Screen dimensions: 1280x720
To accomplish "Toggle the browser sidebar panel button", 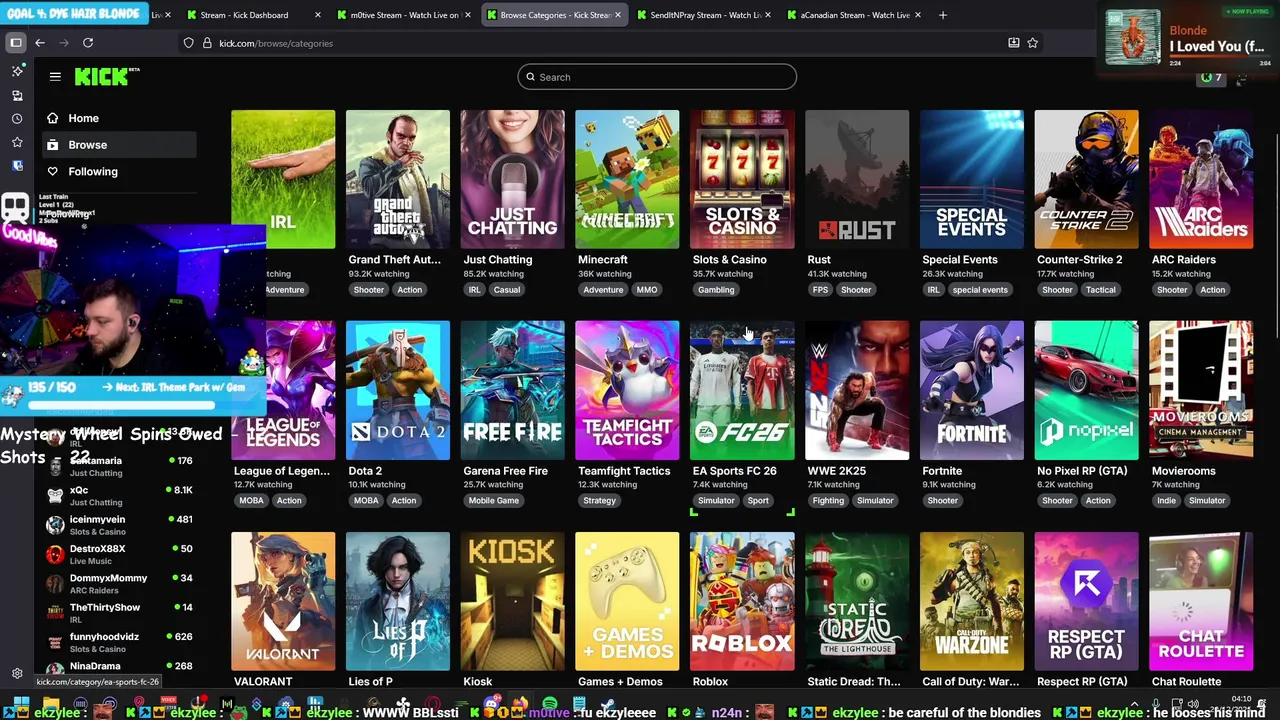I will pyautogui.click(x=16, y=43).
